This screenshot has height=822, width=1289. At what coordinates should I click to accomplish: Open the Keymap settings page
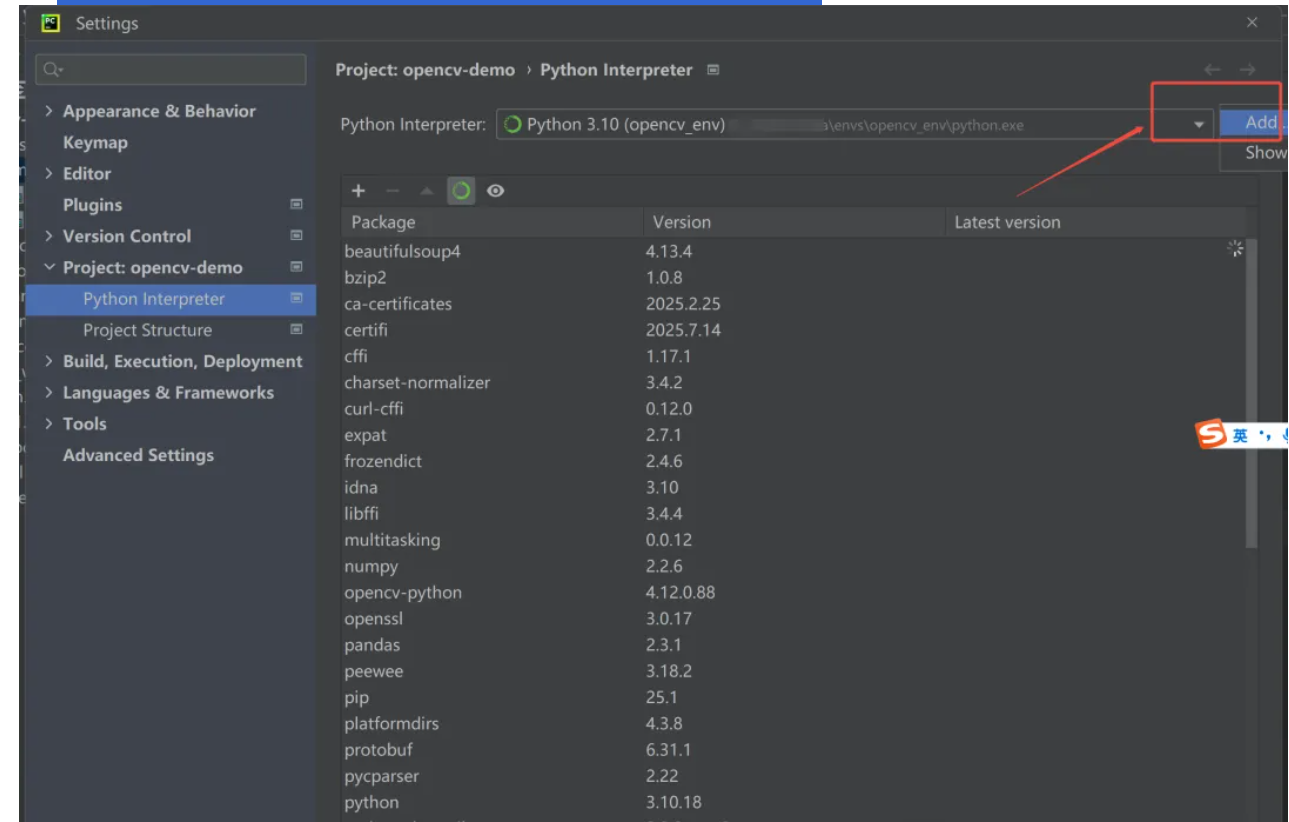(95, 142)
